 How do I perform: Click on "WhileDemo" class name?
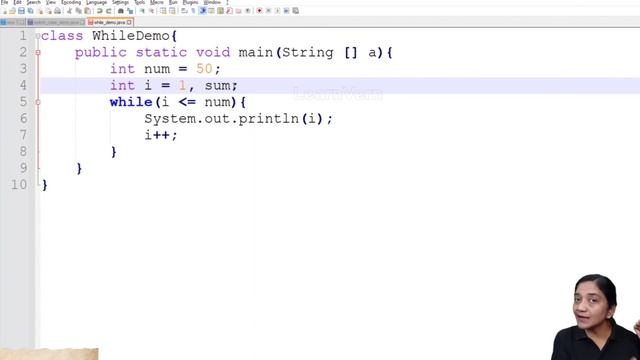131,36
